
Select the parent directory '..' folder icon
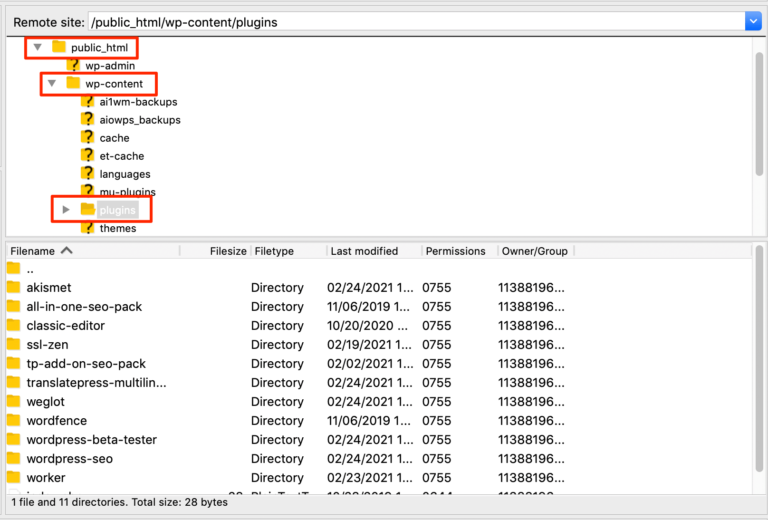(x=14, y=268)
